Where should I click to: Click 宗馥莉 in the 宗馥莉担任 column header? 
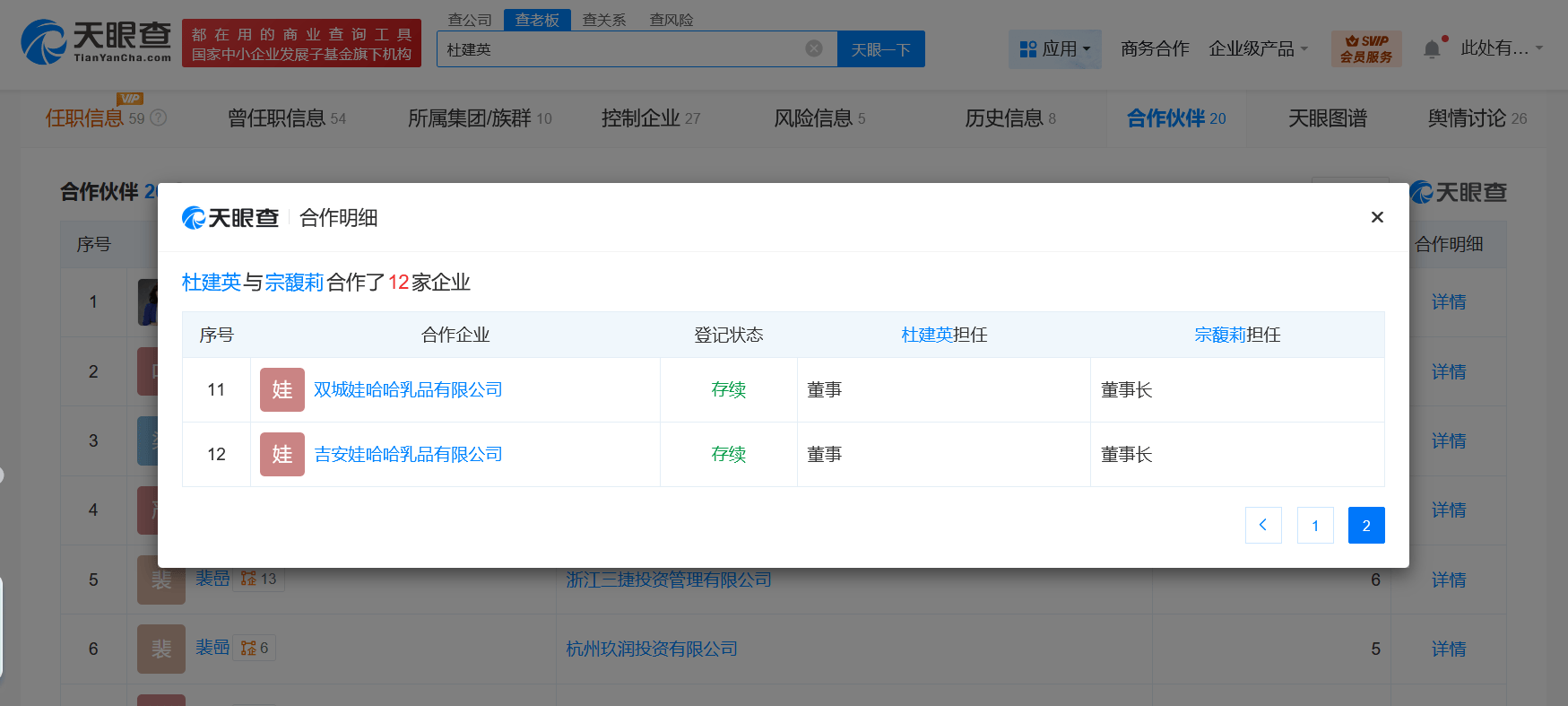click(1220, 335)
